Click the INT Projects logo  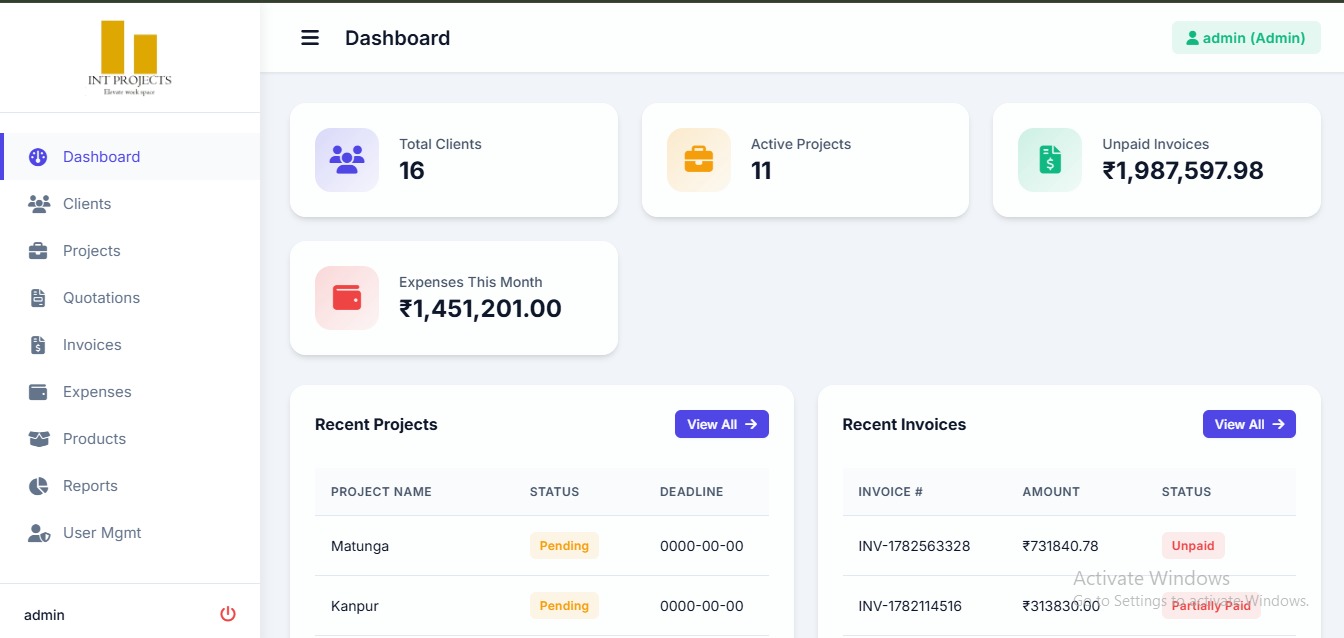coord(130,58)
